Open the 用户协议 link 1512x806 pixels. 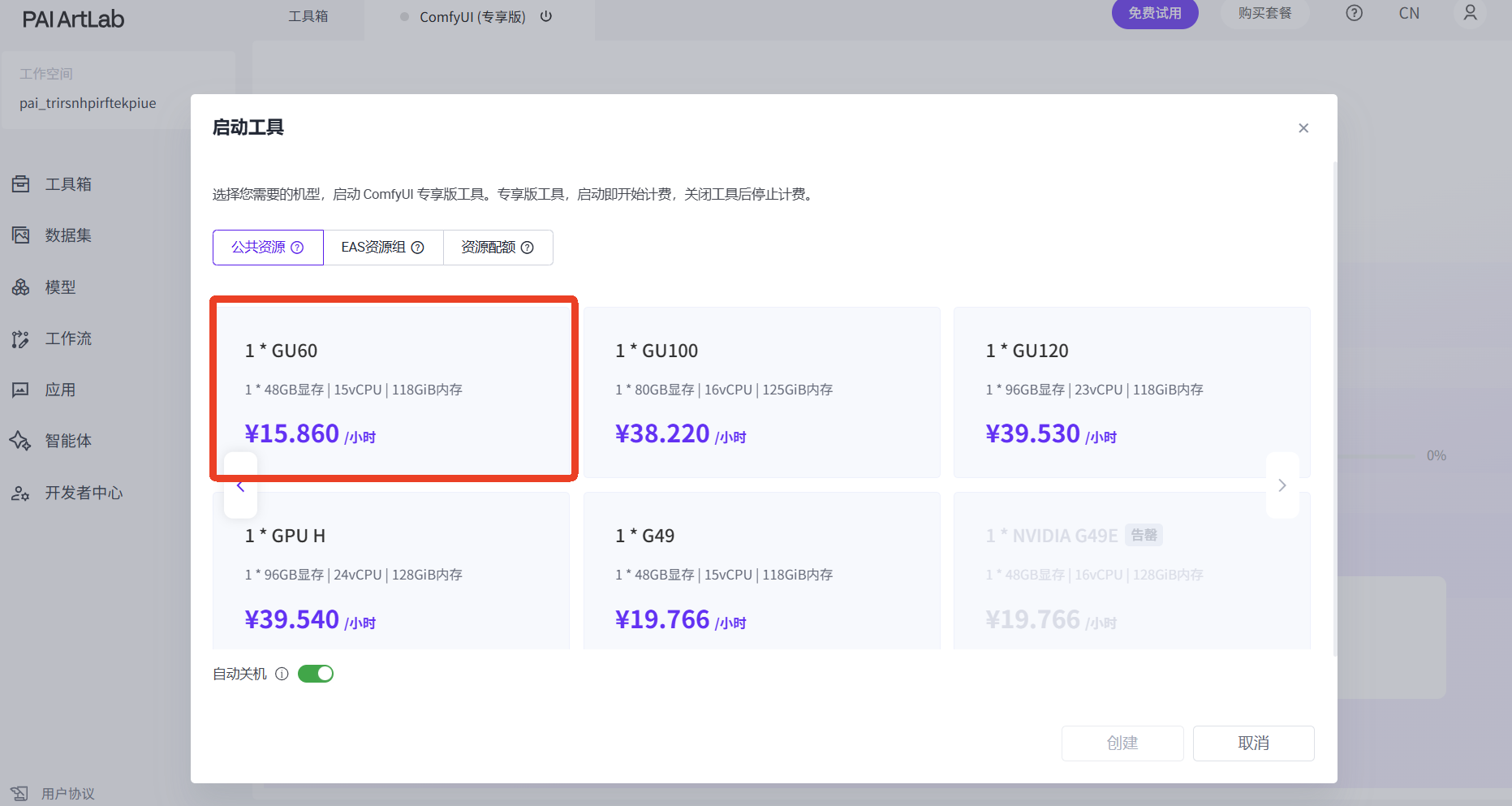tap(68, 794)
